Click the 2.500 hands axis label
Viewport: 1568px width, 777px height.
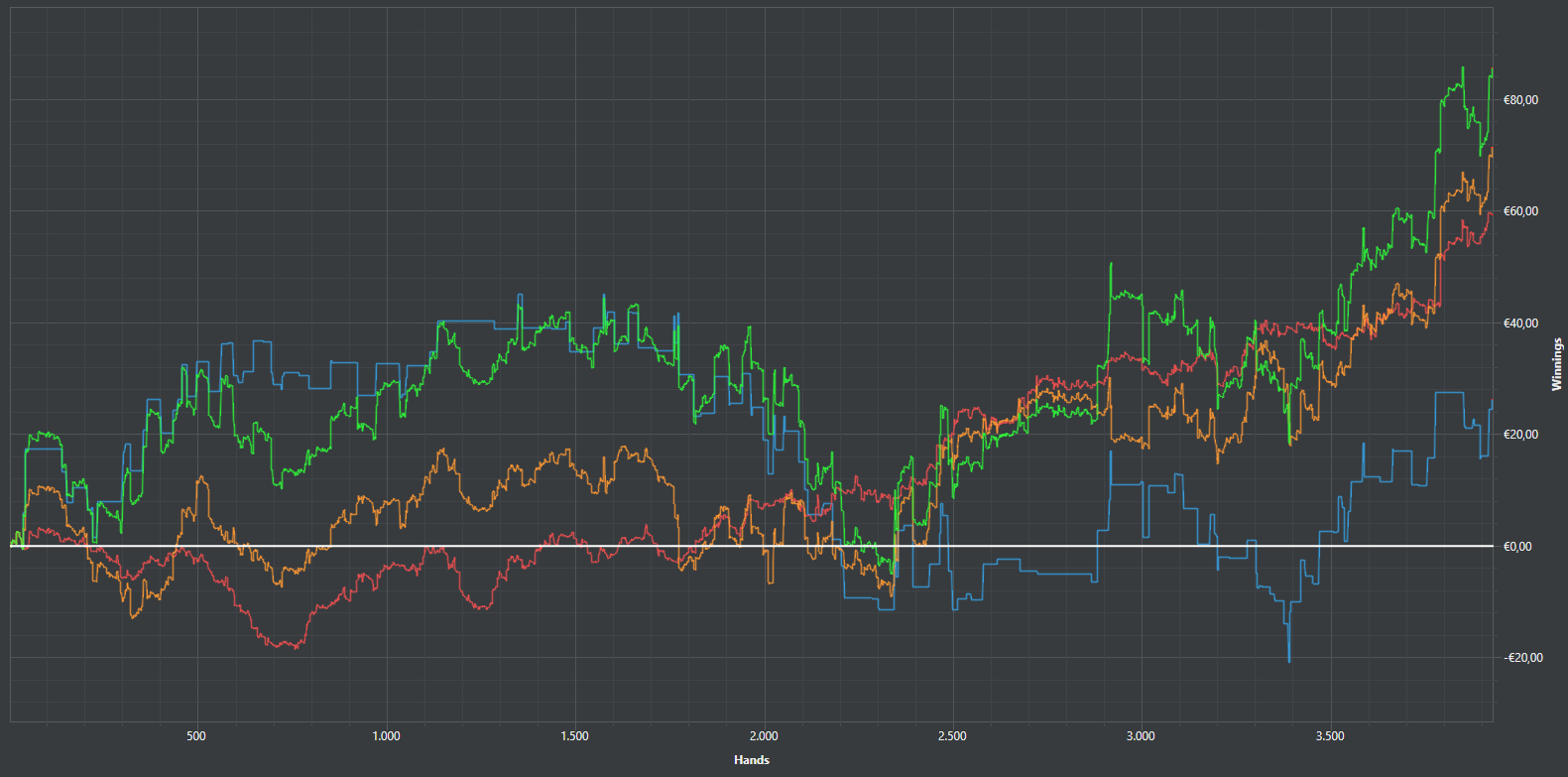point(952,736)
